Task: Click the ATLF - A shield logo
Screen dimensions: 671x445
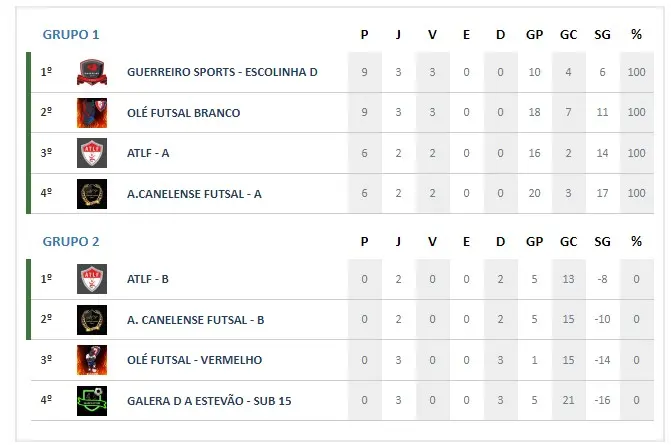Action: 92,153
